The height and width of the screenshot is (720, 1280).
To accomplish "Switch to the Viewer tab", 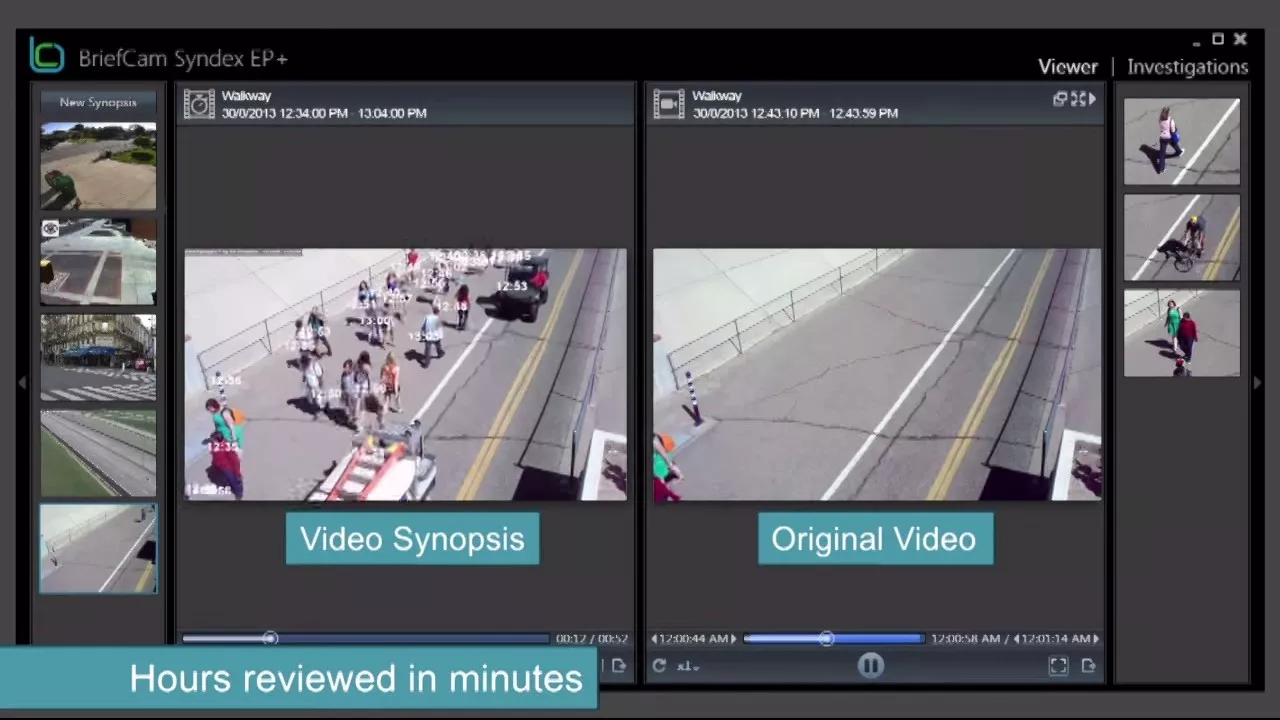I will pyautogui.click(x=1067, y=67).
